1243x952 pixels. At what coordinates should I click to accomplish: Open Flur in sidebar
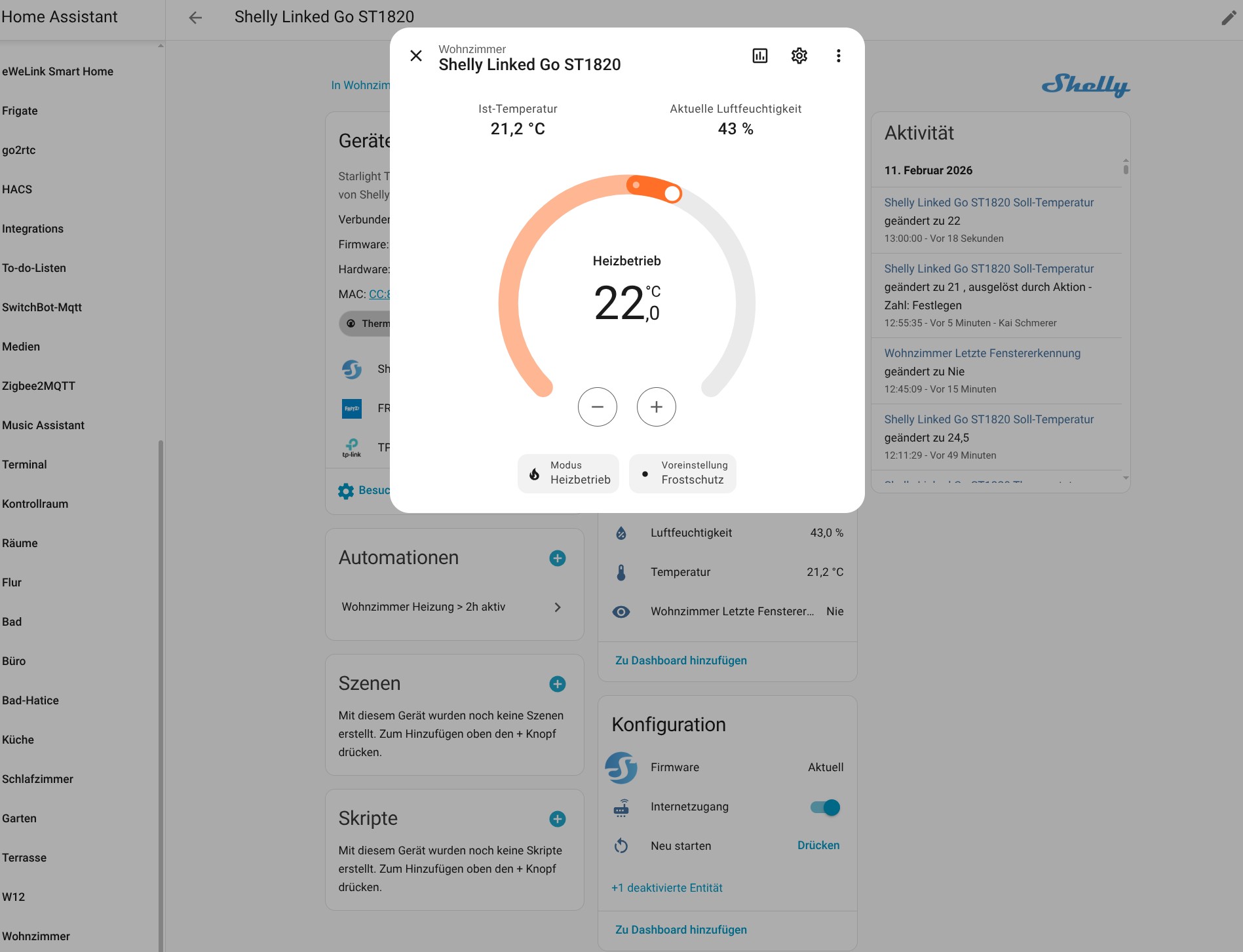click(12, 582)
